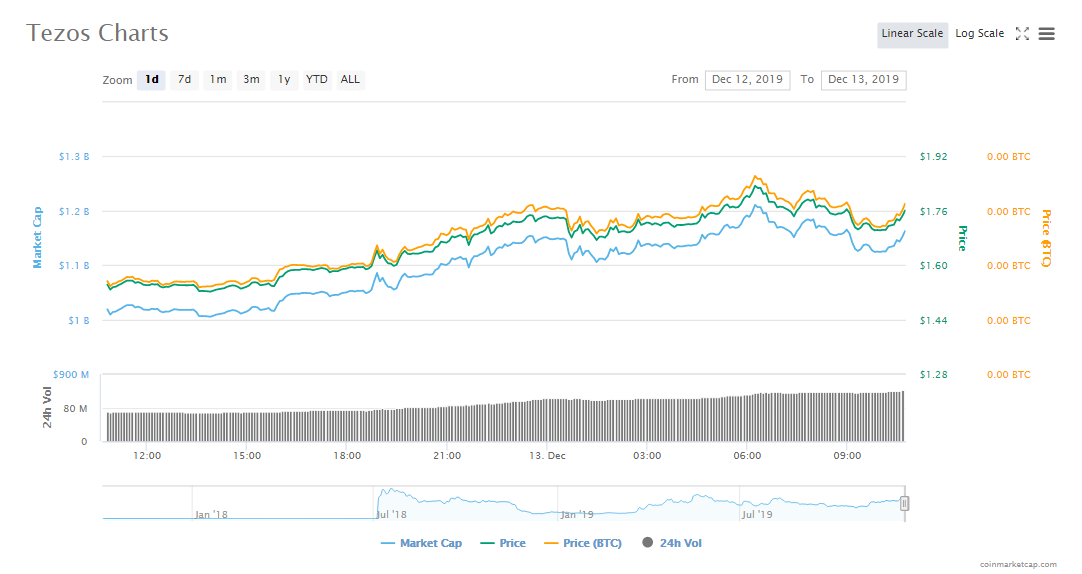Click the $1.92 price axis label
Viewport: 1082px width, 574px height.
(934, 157)
